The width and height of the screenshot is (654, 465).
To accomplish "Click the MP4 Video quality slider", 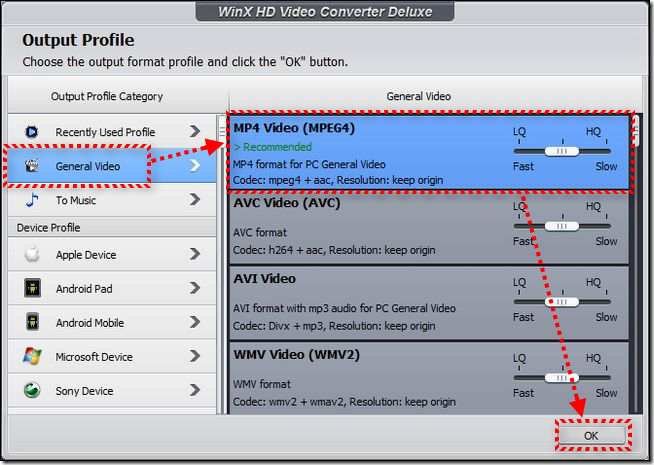I will coord(564,151).
